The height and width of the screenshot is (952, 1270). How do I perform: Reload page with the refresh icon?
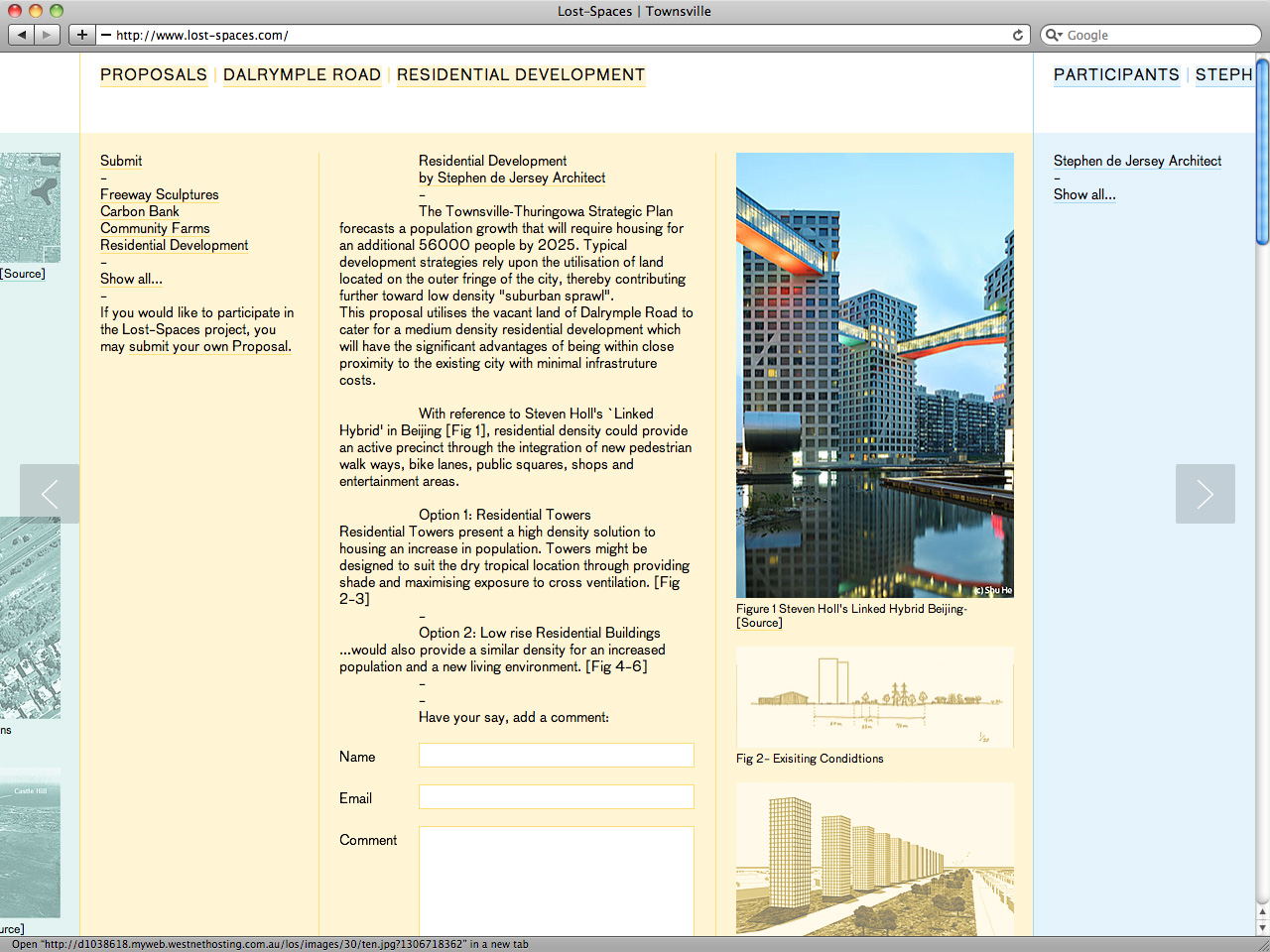pyautogui.click(x=1018, y=35)
